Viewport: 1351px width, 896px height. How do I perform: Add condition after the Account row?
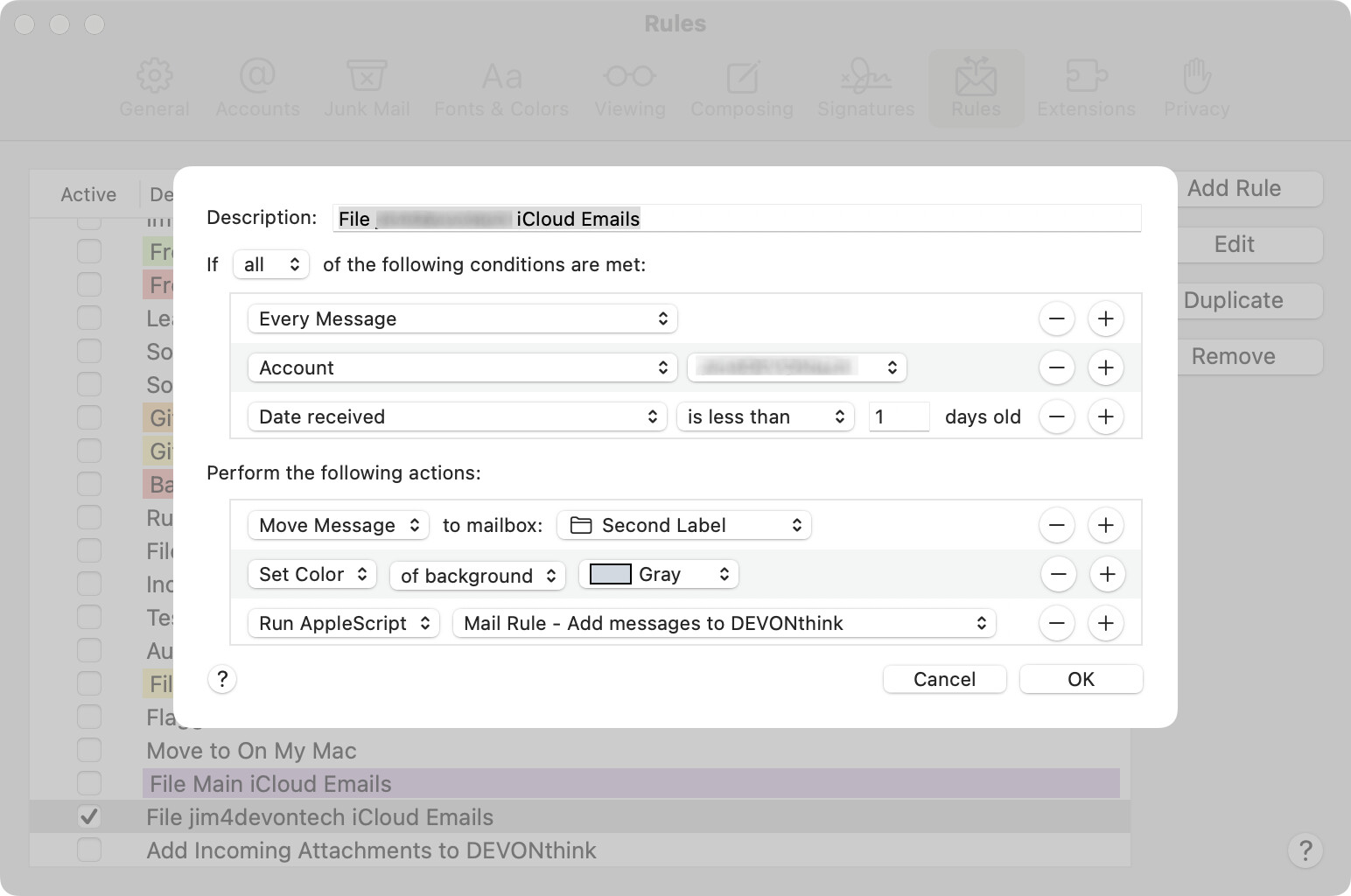coord(1105,367)
